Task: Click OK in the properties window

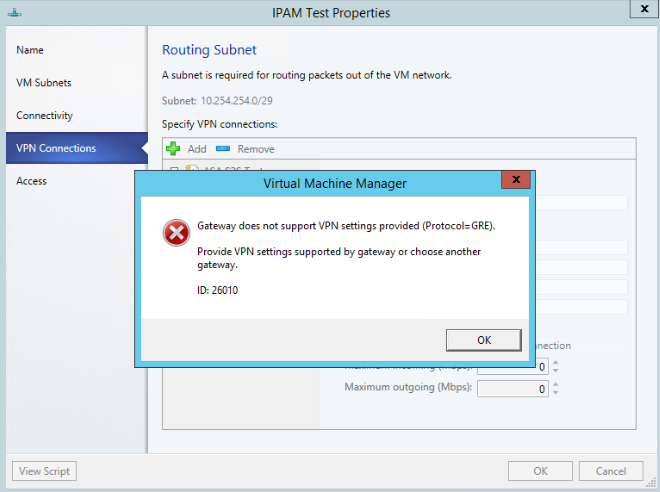Action: pyautogui.click(x=540, y=471)
